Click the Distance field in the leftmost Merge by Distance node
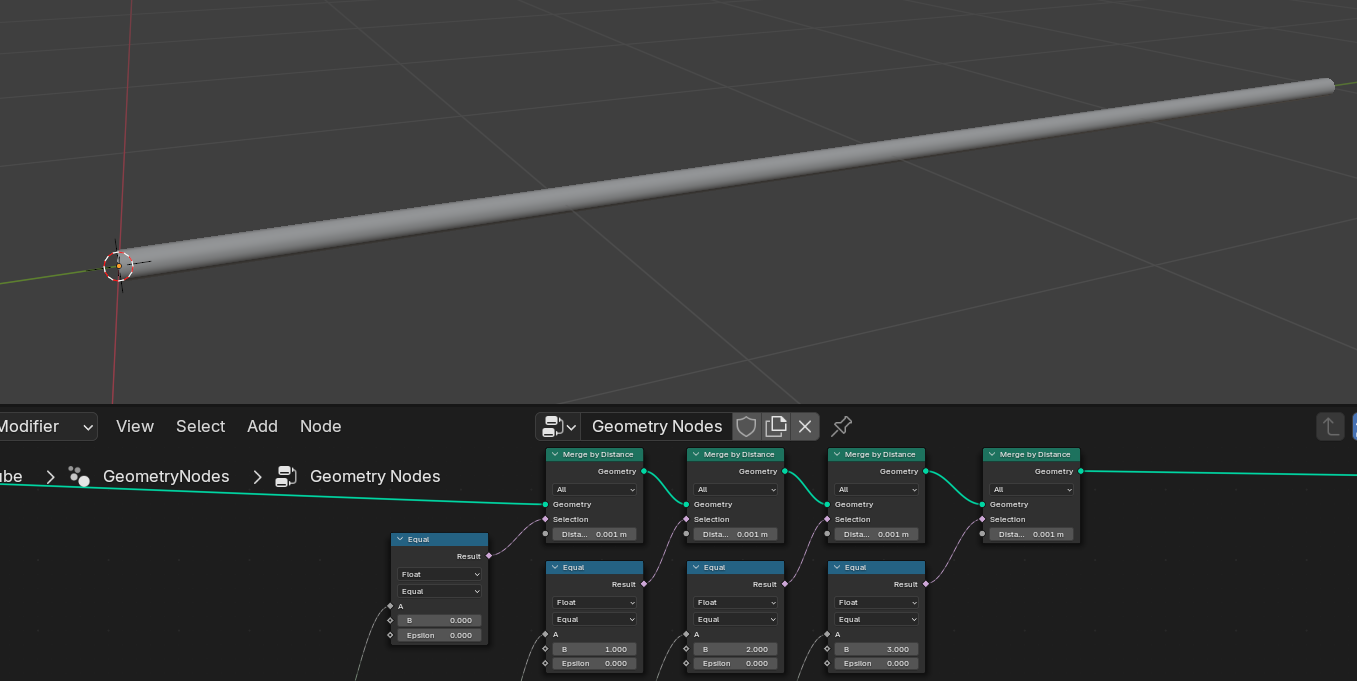 coord(594,534)
